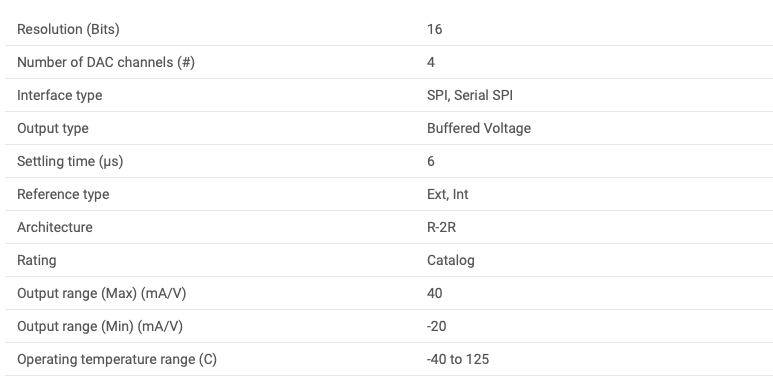This screenshot has height=378, width=773.
Task: Click the Ext, Int reference value
Action: point(448,195)
